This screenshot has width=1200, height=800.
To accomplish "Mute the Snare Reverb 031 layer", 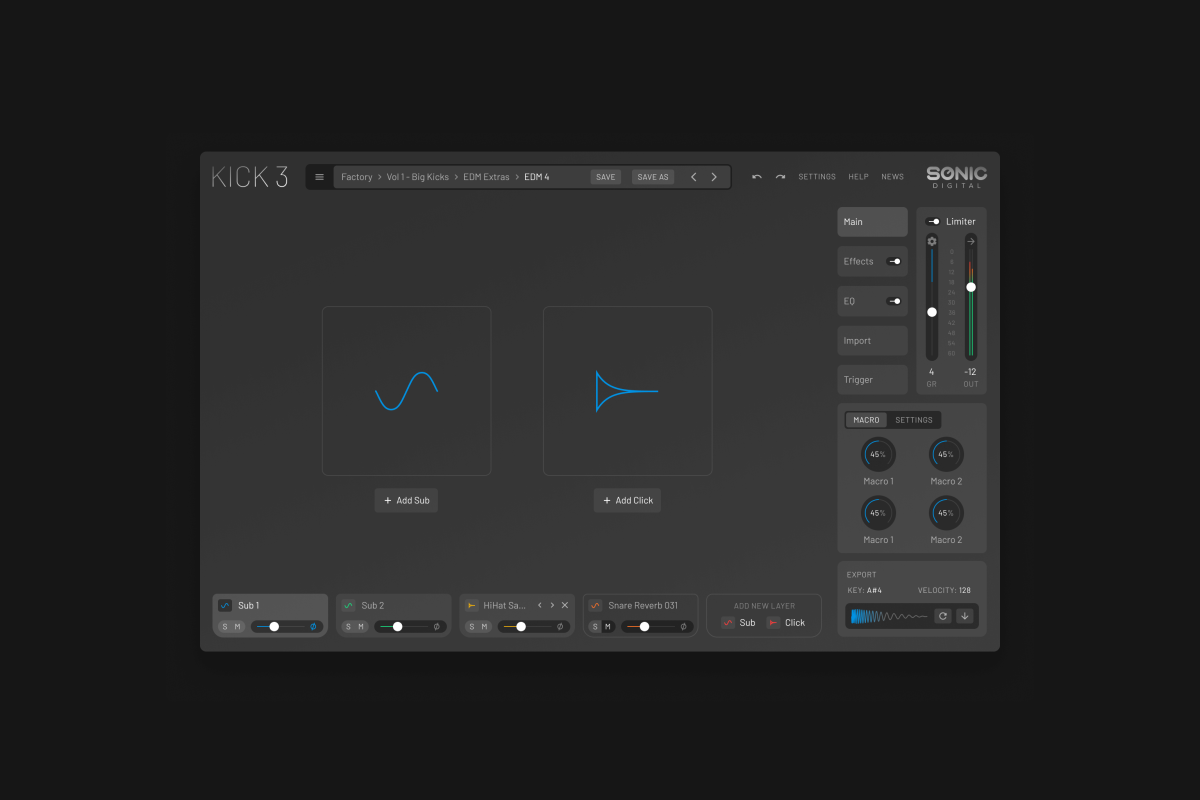I will point(608,627).
